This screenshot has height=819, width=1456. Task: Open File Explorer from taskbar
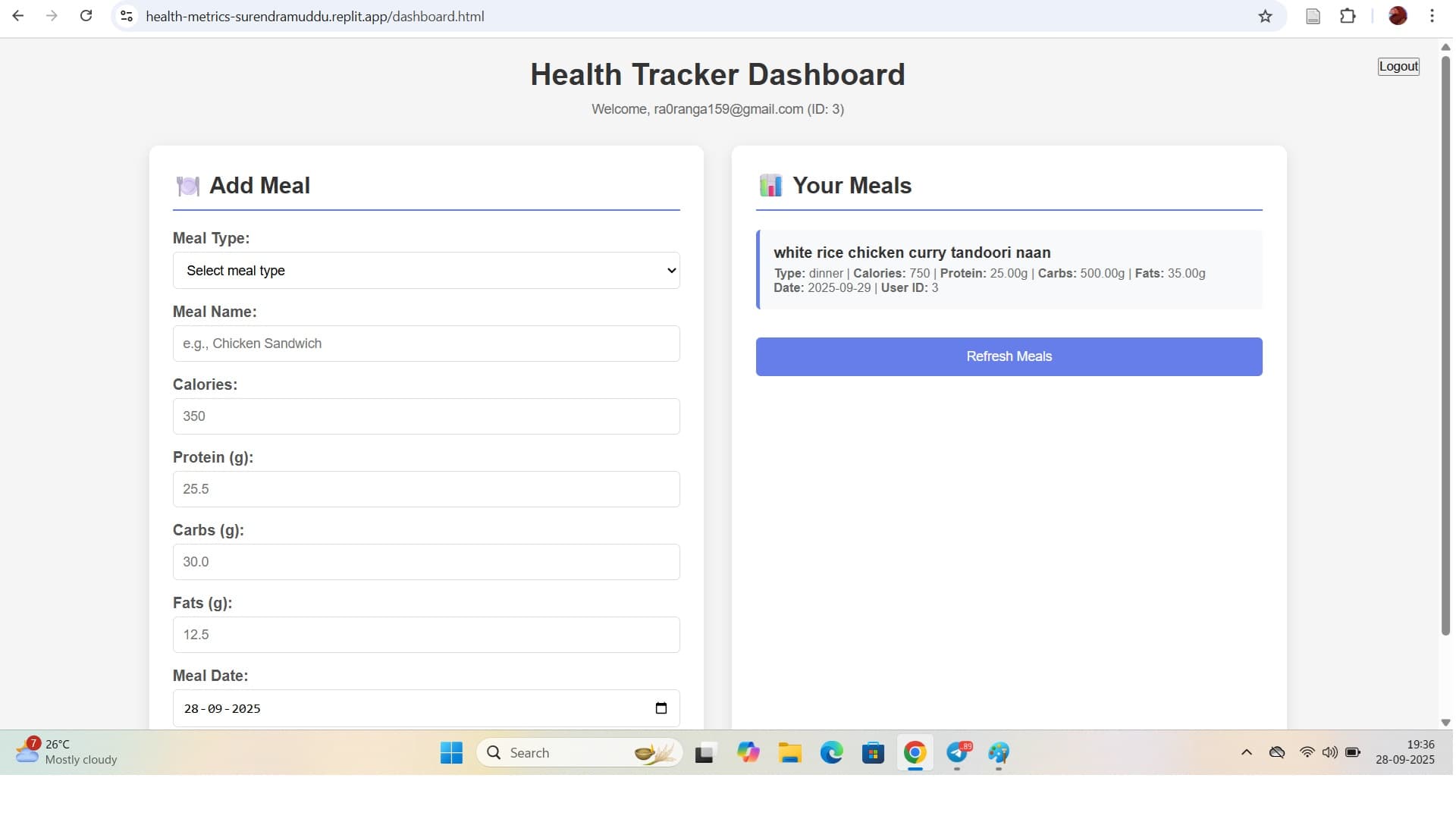789,753
